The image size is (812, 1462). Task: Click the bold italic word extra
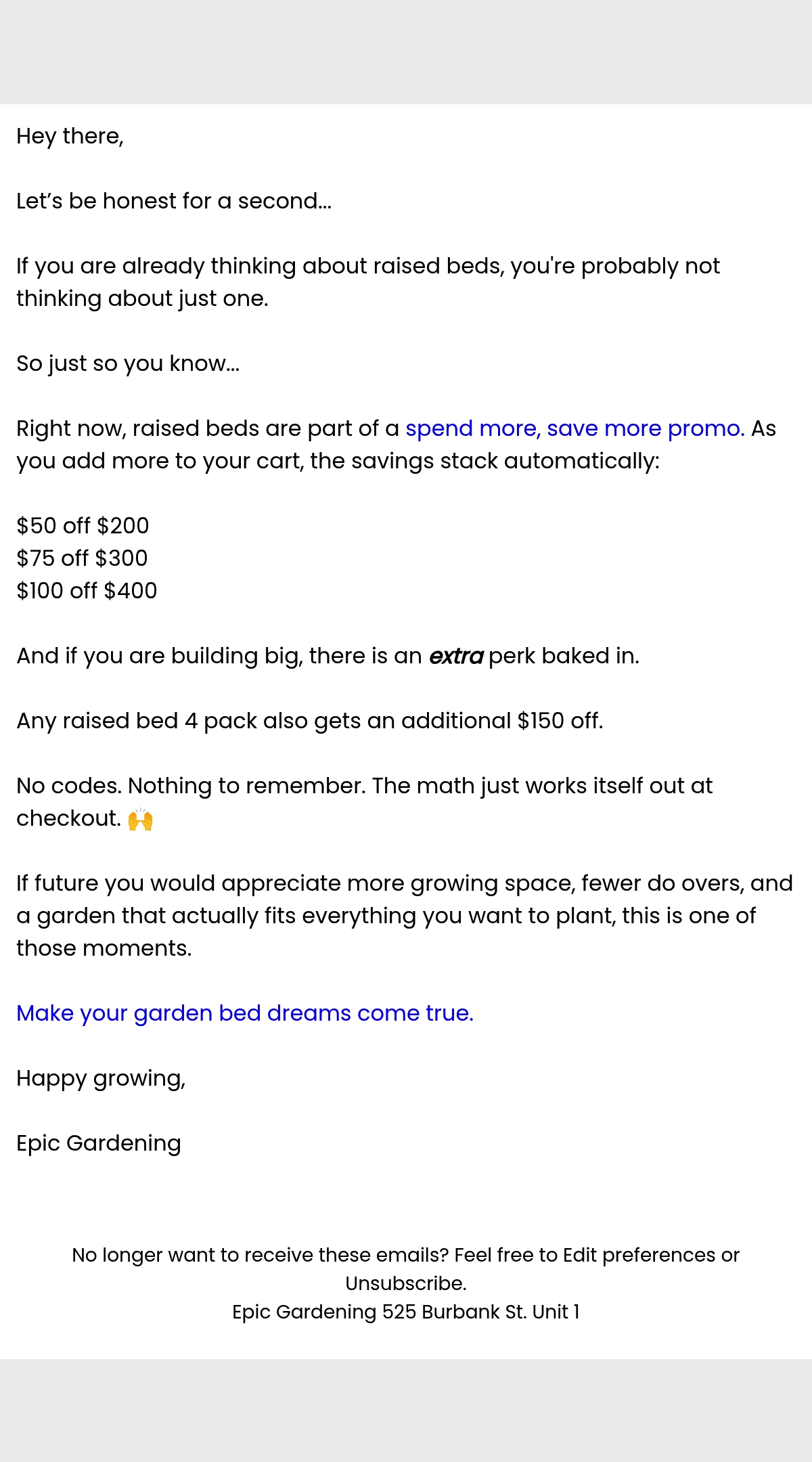pyautogui.click(x=456, y=656)
